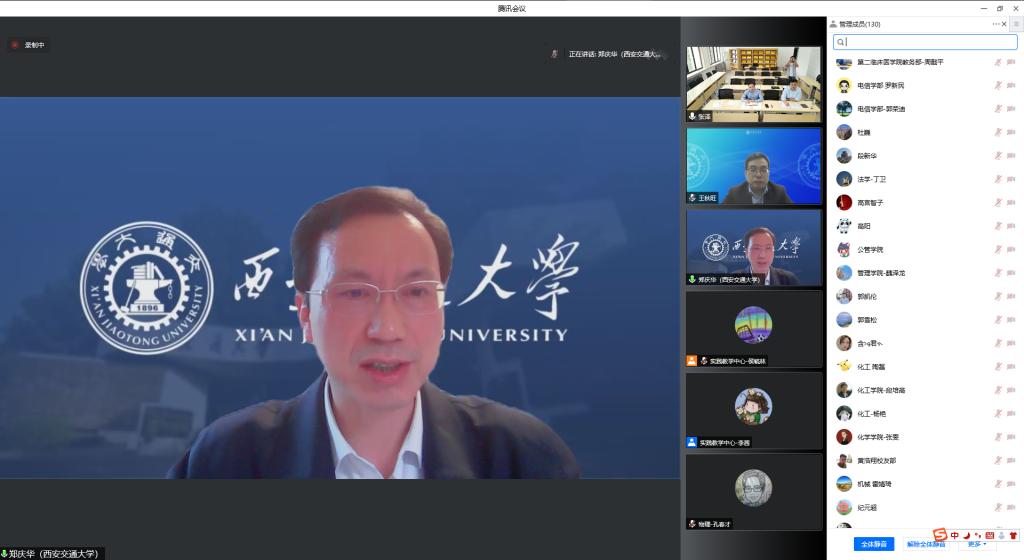Click the Sogou input method S icon

940,535
